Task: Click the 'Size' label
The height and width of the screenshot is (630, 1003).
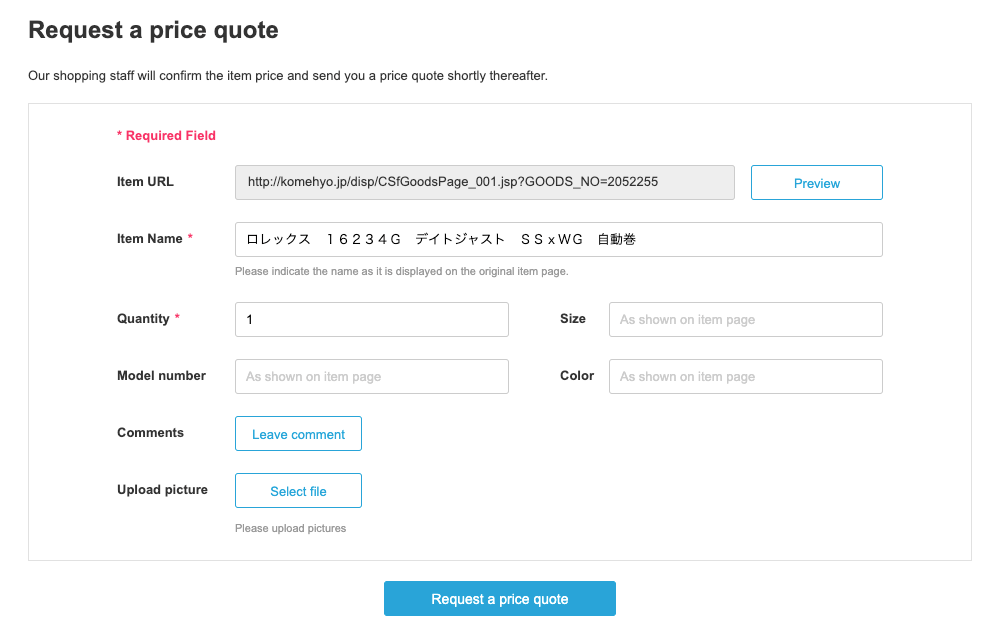Action: click(573, 319)
